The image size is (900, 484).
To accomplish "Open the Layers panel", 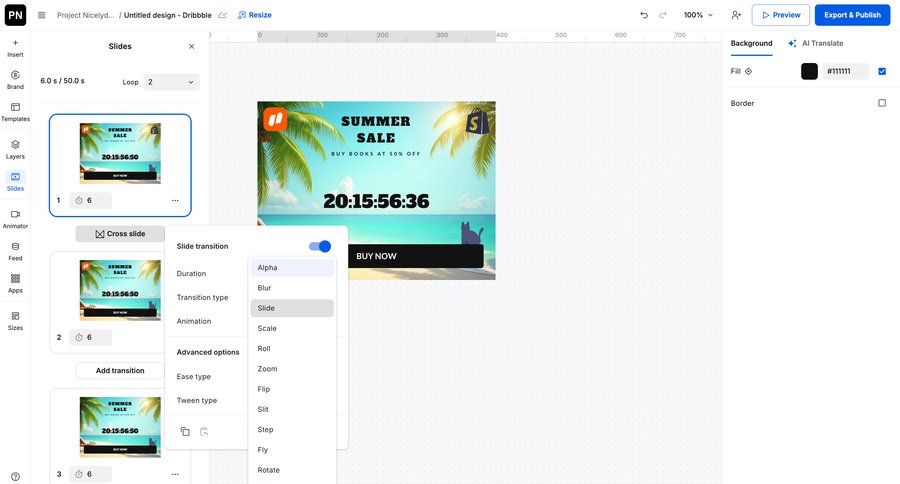I will [15, 149].
